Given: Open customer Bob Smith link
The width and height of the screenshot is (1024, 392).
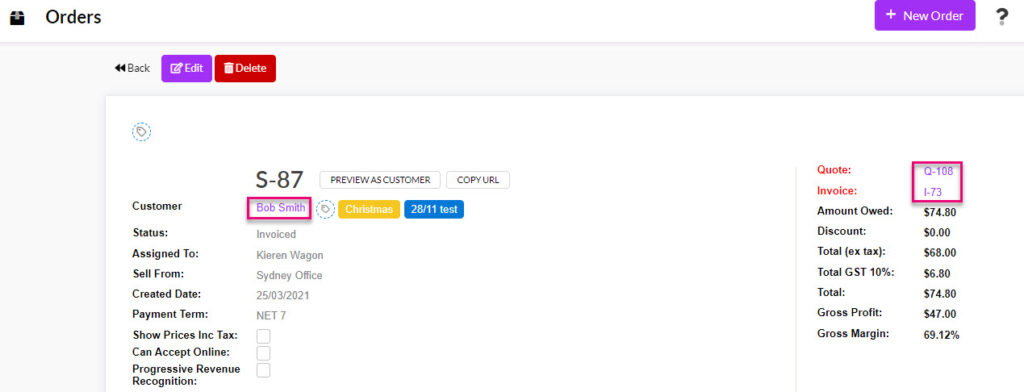Looking at the screenshot, I should click(x=280, y=208).
